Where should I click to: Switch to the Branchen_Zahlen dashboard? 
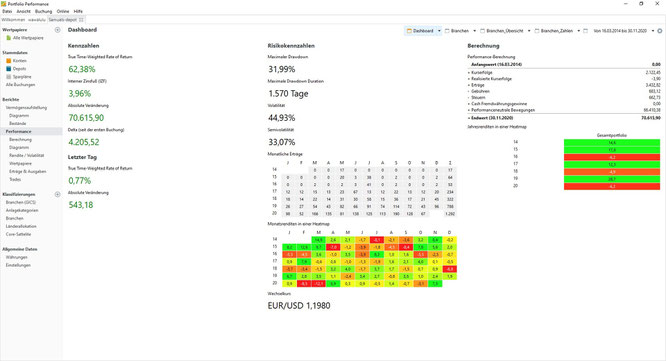(557, 31)
